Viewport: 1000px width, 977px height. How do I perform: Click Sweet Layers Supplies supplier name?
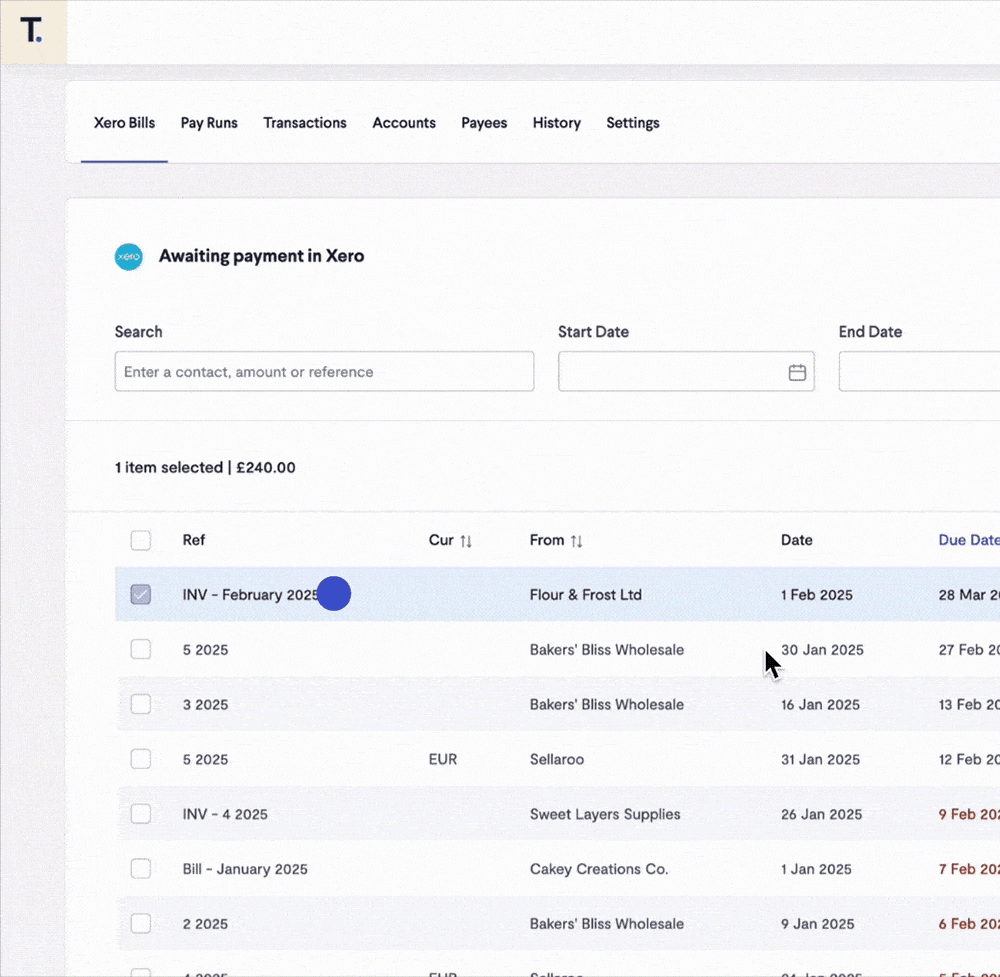click(x=605, y=814)
